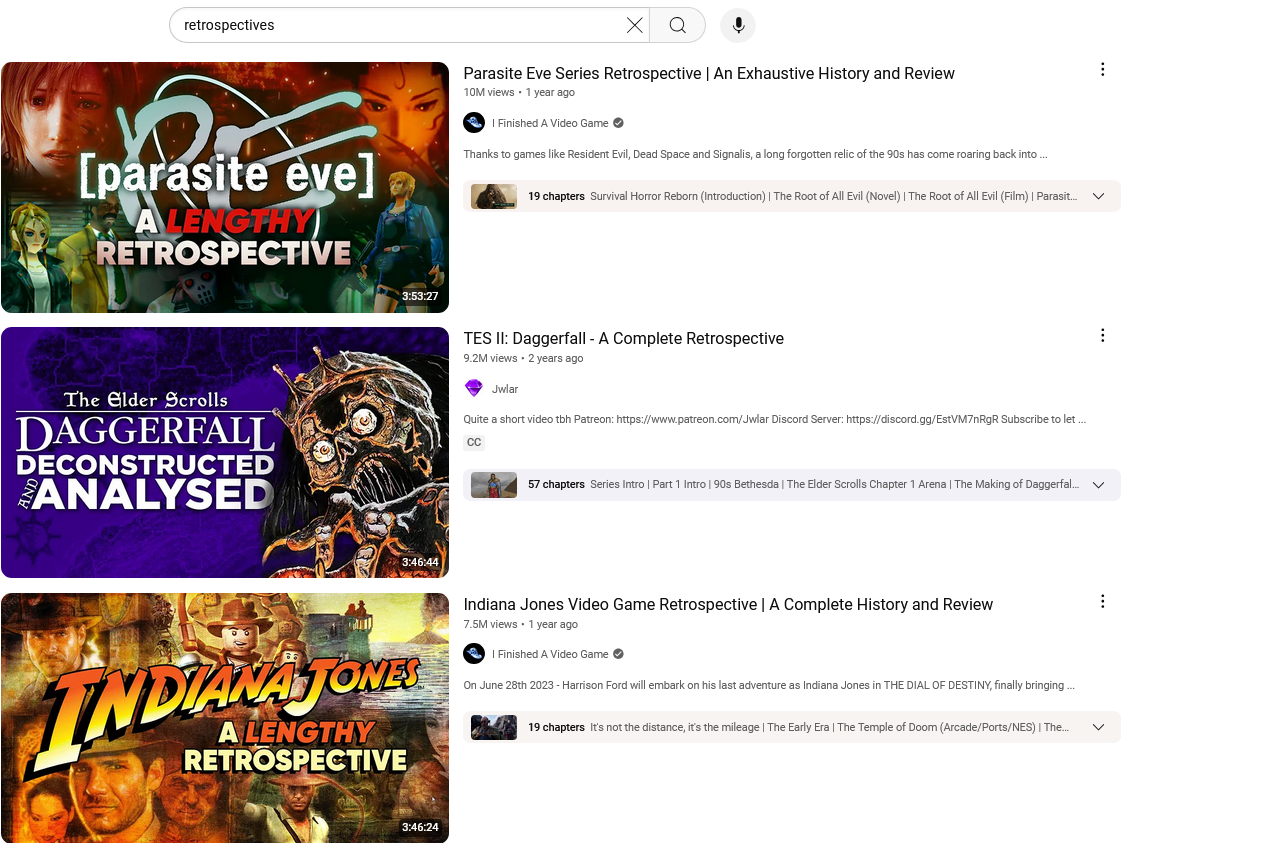Click verified badge beside channel name under Parasite Eve

pos(618,123)
